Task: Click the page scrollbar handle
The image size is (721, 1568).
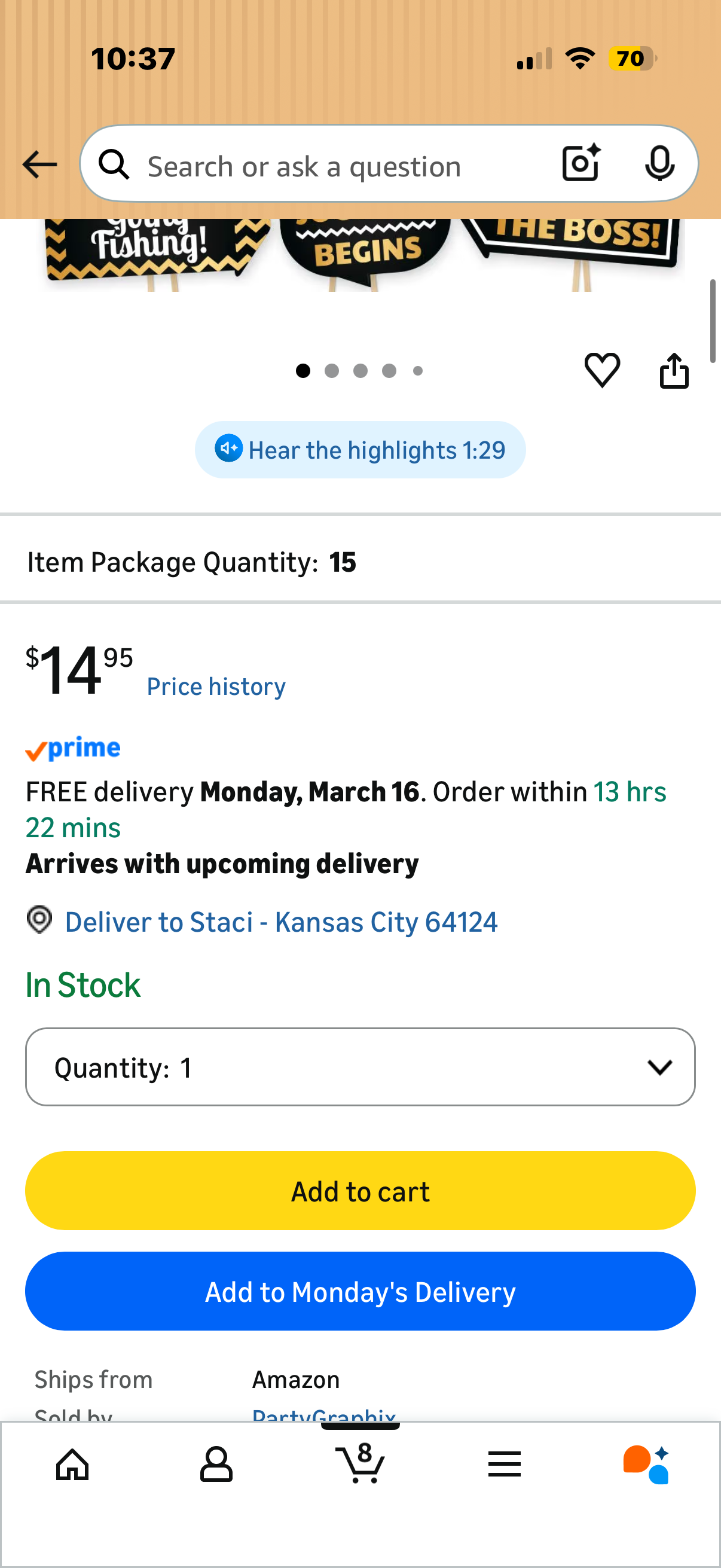Action: pos(713,321)
